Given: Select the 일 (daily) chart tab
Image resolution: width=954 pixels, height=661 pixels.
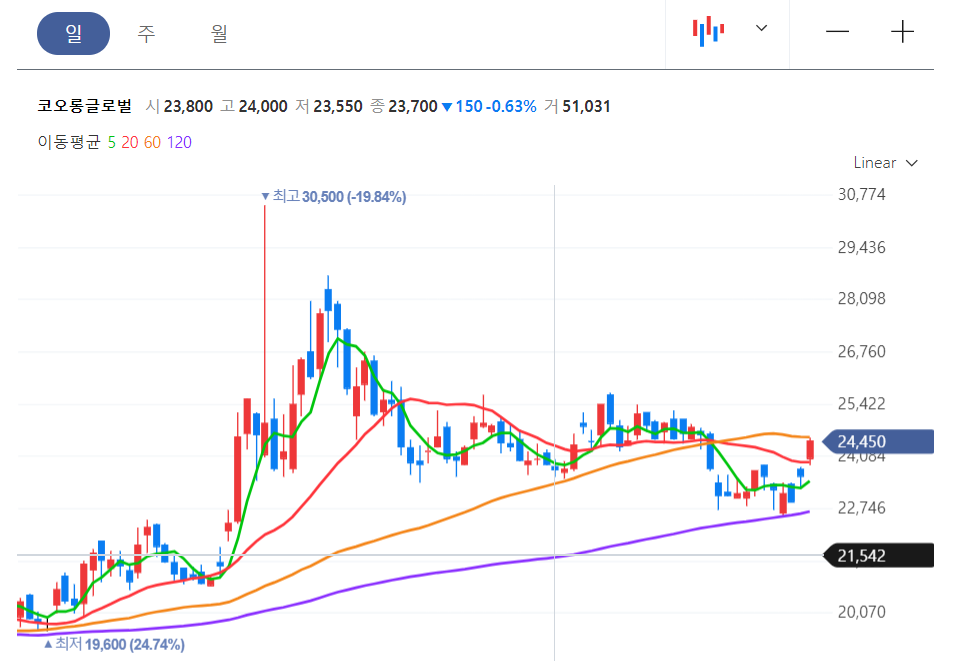Looking at the screenshot, I should point(74,33).
